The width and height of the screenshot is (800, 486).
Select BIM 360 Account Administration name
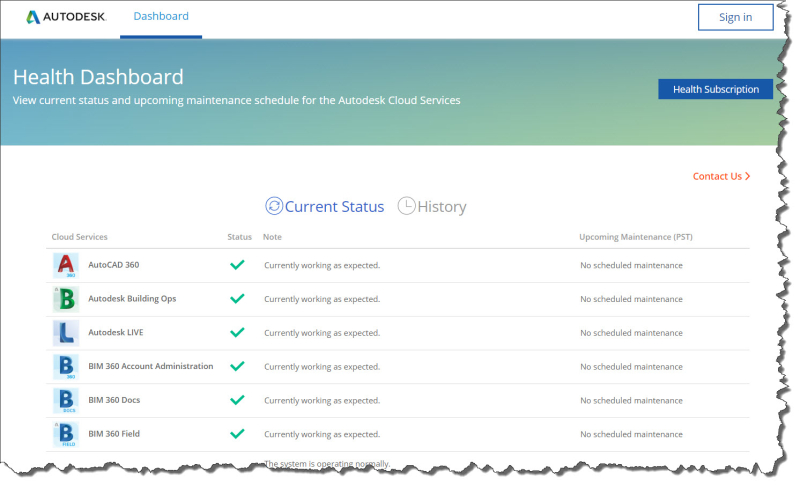151,366
